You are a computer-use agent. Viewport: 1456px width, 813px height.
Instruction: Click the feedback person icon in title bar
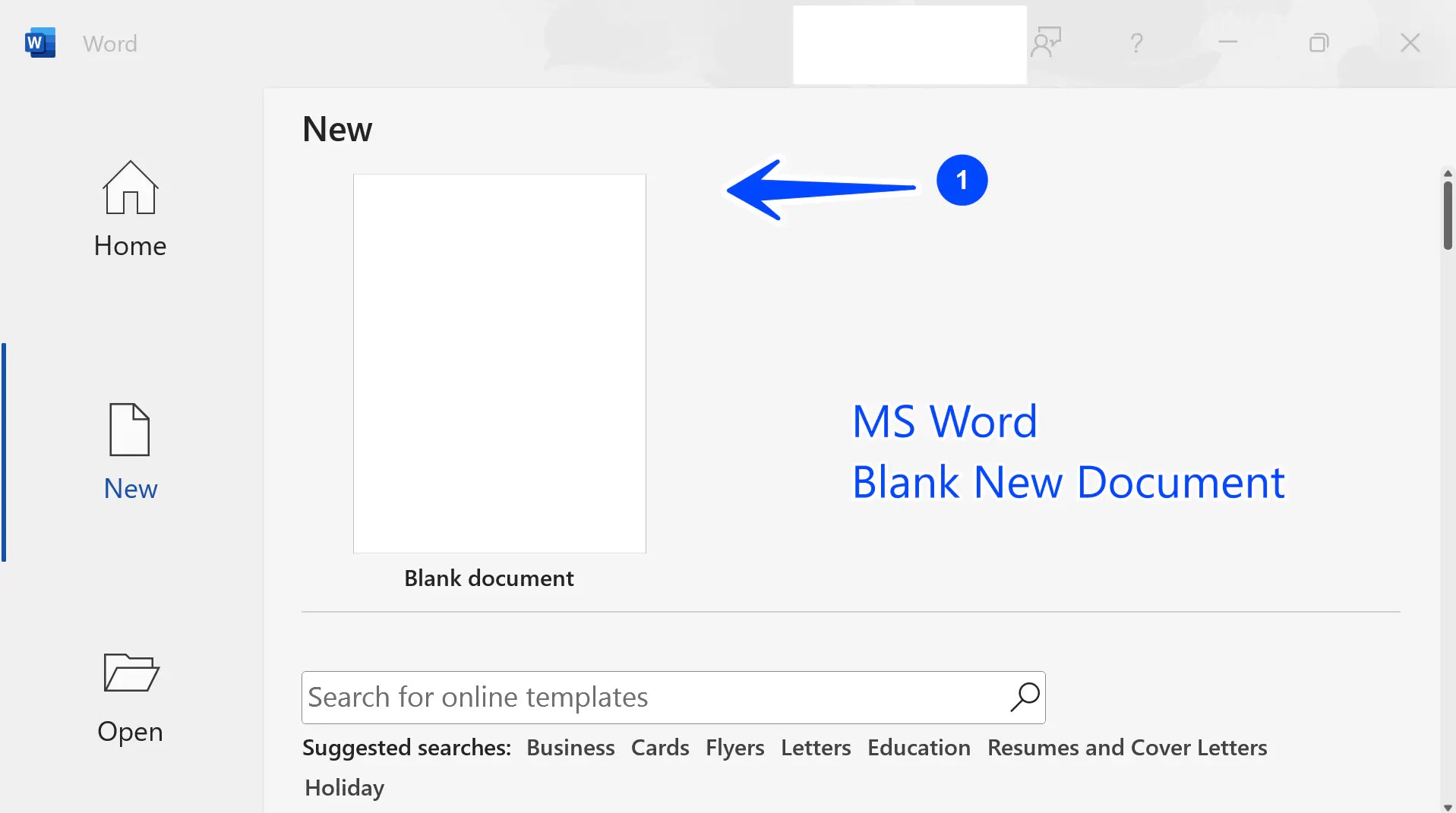point(1046,43)
